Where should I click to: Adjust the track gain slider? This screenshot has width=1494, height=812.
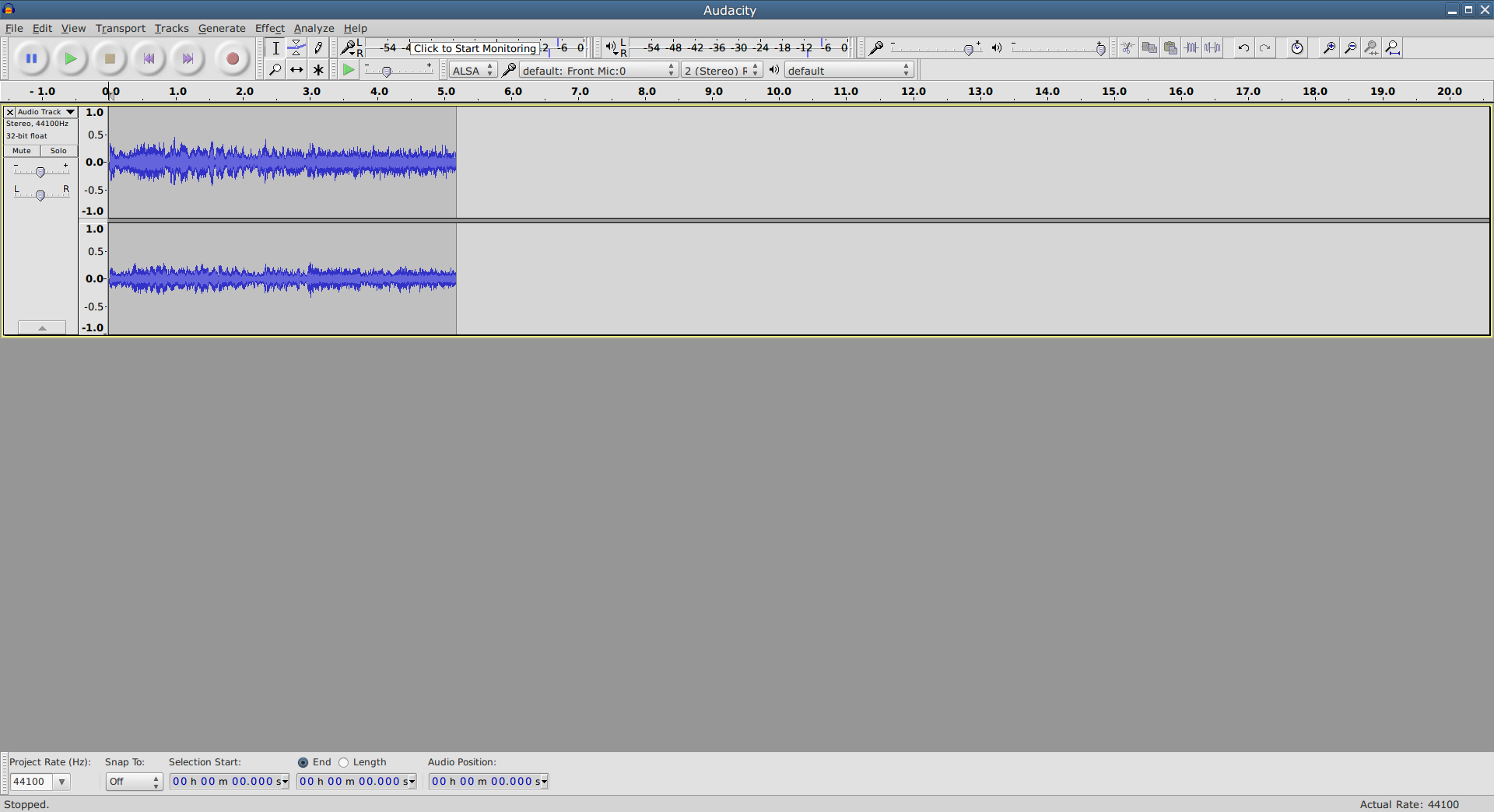(40, 171)
